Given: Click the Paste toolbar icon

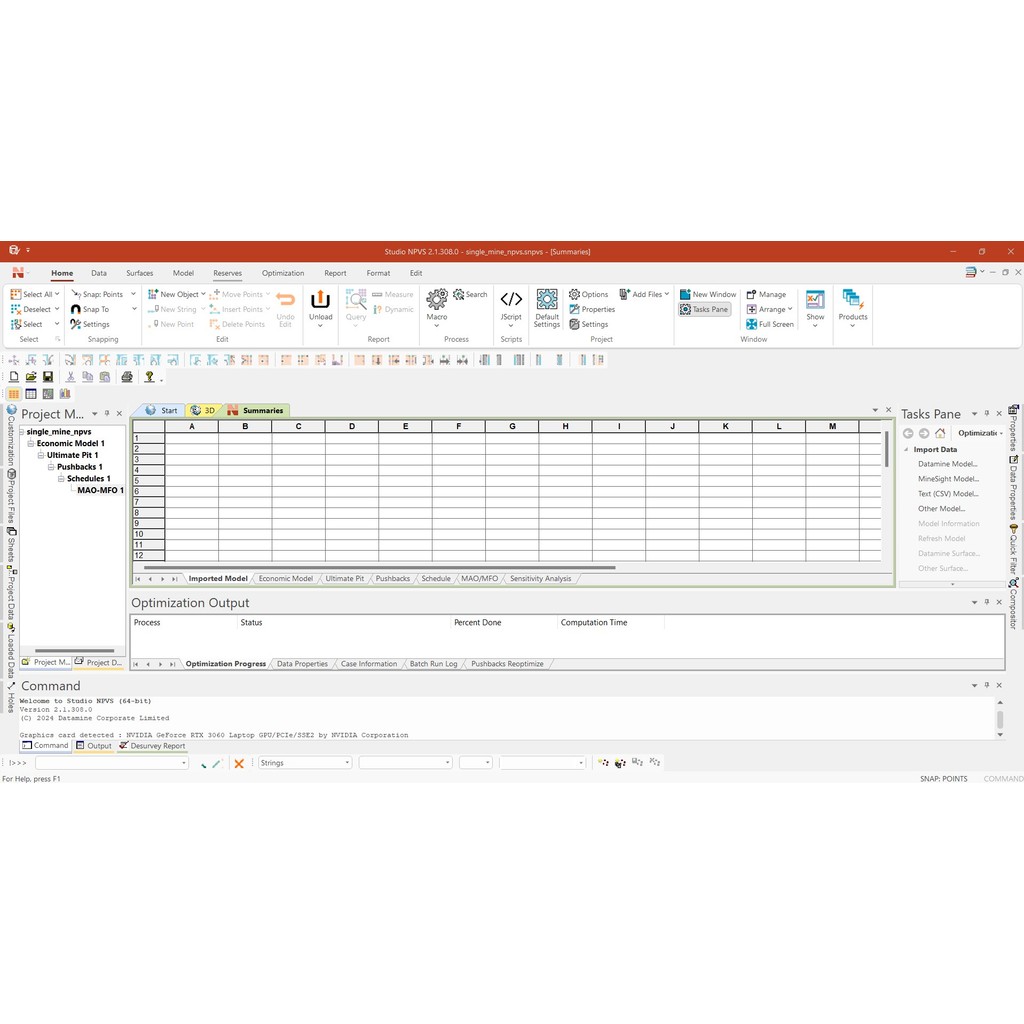Looking at the screenshot, I should point(104,377).
